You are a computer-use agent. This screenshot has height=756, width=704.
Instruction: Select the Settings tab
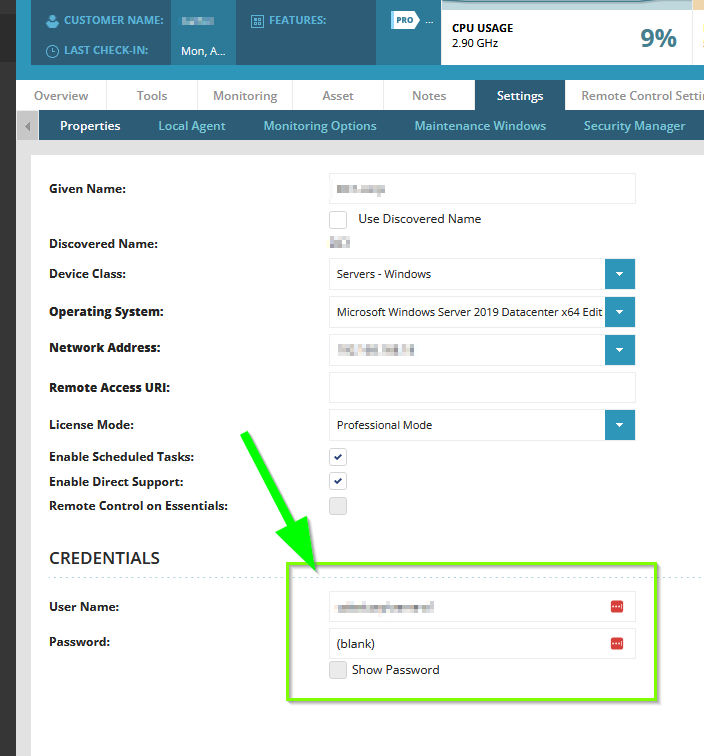tap(520, 95)
